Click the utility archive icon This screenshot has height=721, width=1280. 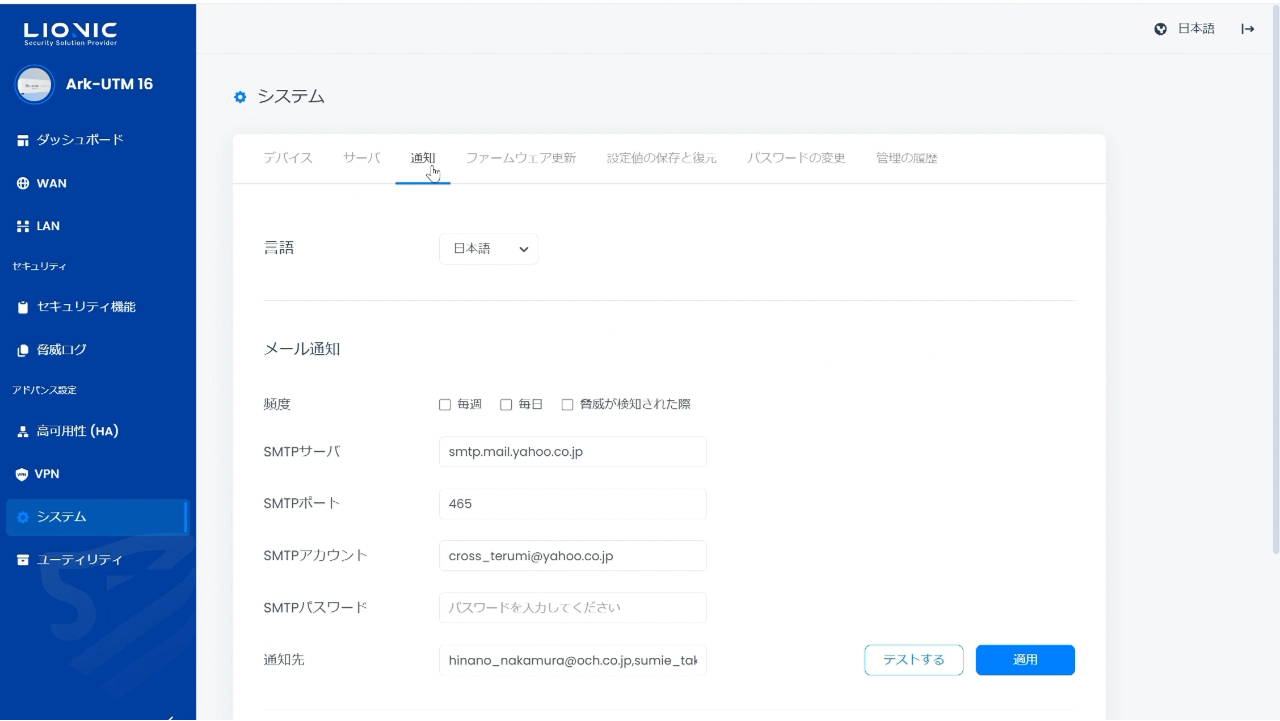tap(23, 560)
